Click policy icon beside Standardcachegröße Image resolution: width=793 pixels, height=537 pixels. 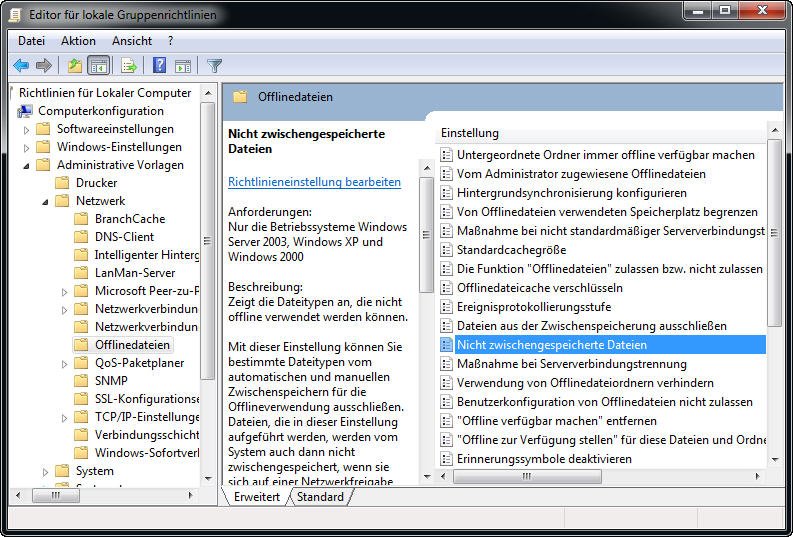446,250
